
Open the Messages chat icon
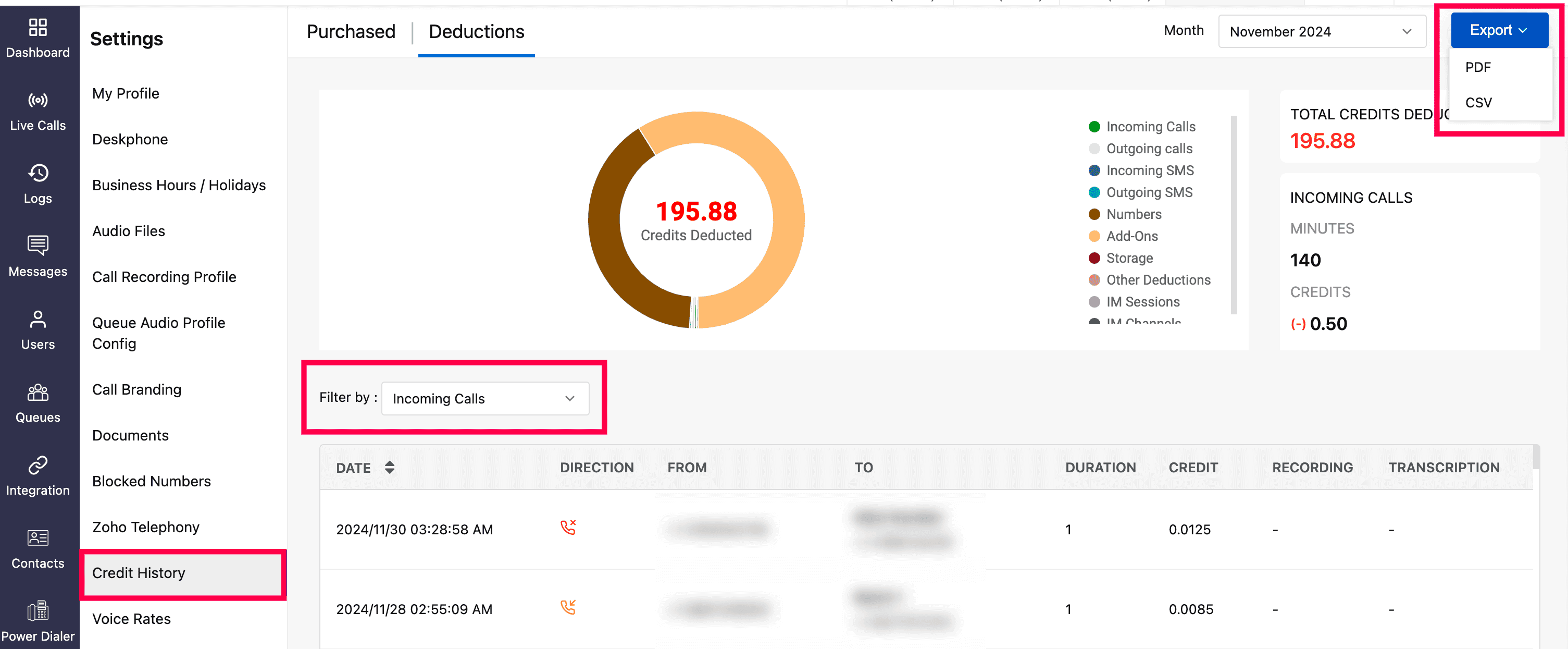pyautogui.click(x=38, y=246)
